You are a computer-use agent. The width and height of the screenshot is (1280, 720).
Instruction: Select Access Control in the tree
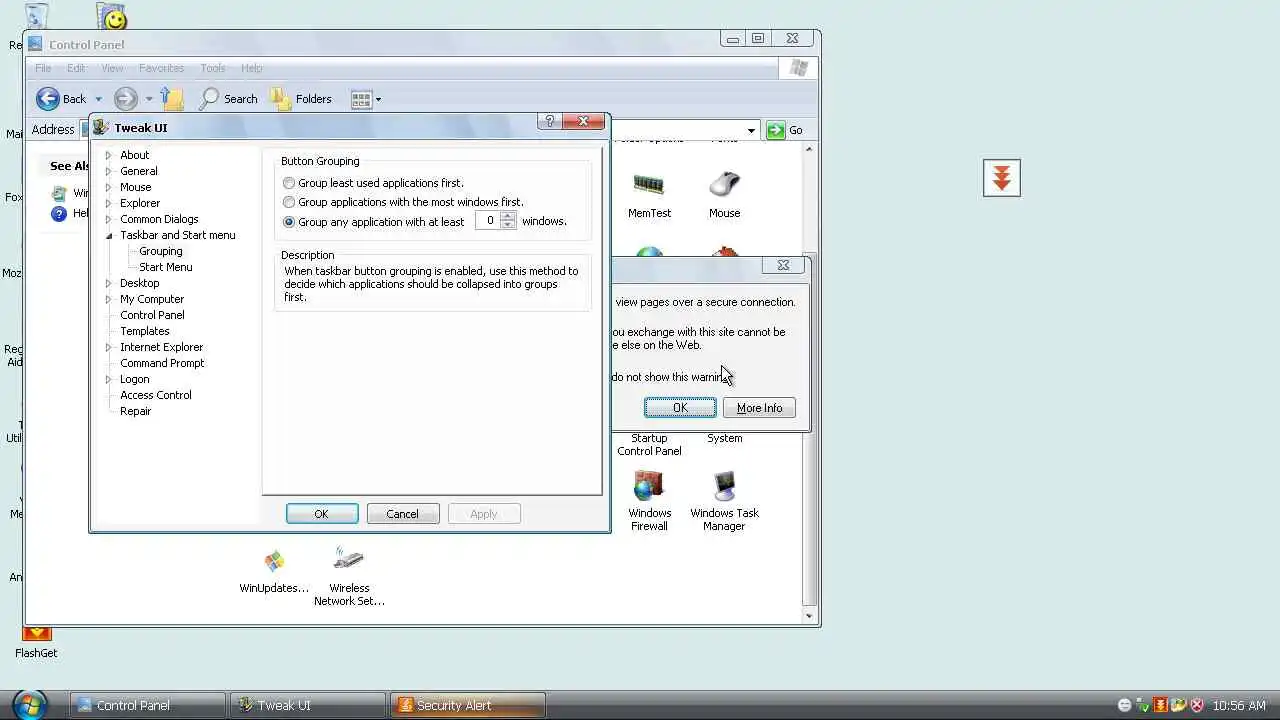point(156,395)
